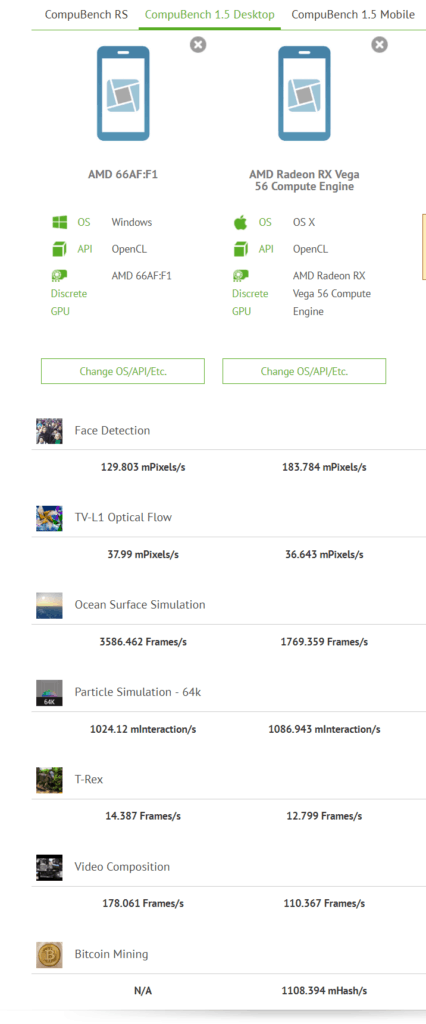Click the Video Composition thumbnail
Image resolution: width=426 pixels, height=1024 pixels.
[49, 867]
